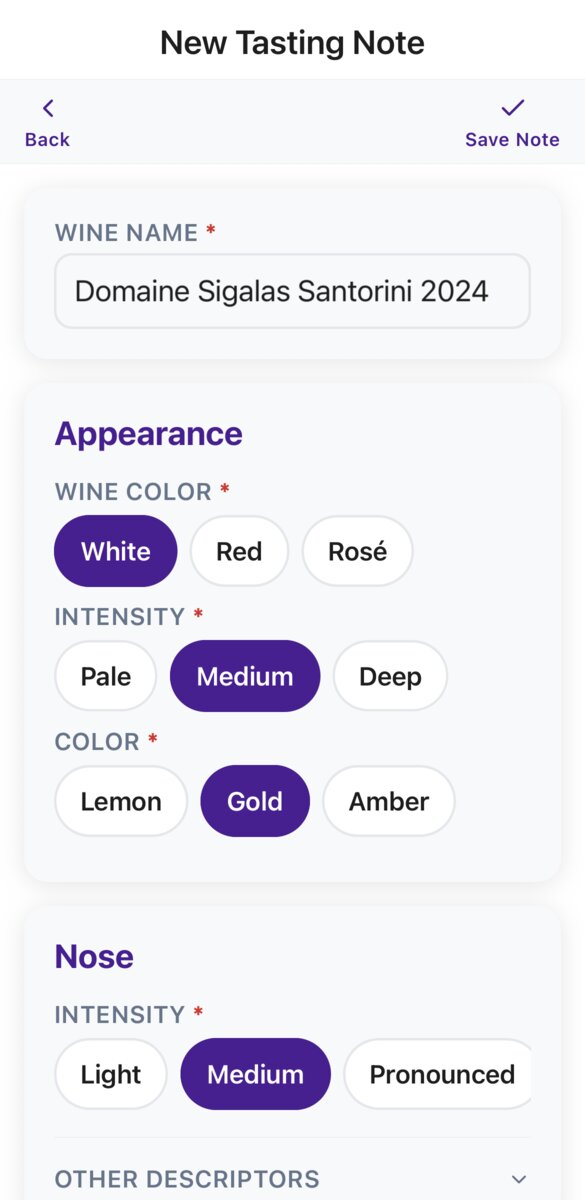
Task: Tap the back chevron arrow icon
Action: [x=47, y=107]
